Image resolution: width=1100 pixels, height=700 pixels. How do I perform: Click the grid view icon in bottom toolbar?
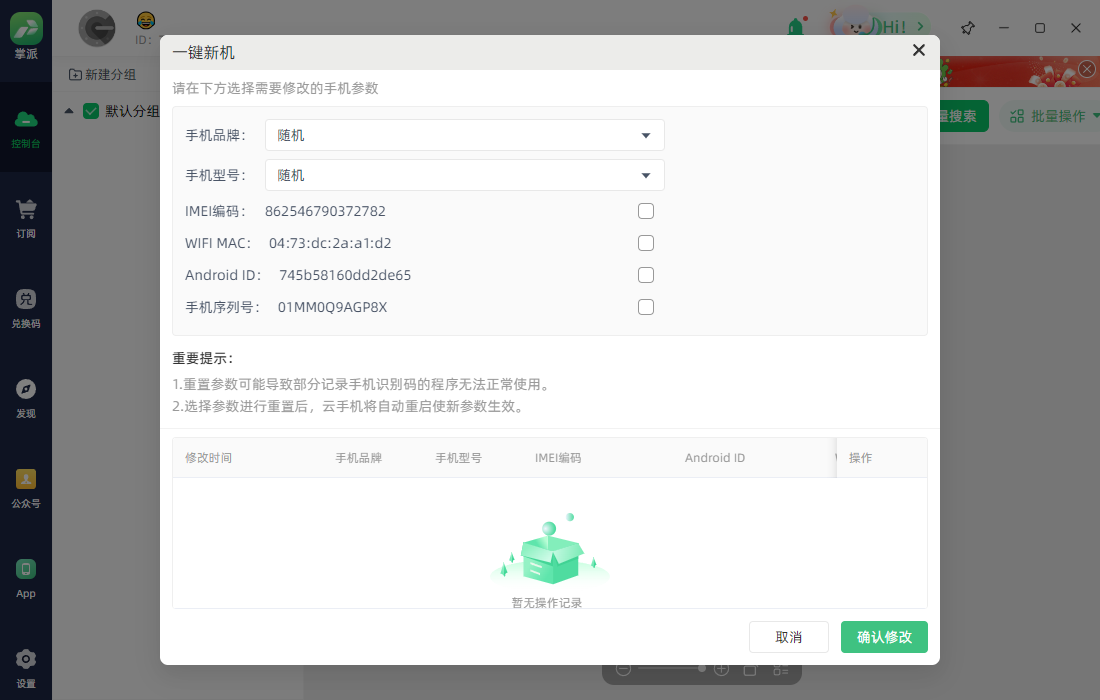click(x=781, y=670)
